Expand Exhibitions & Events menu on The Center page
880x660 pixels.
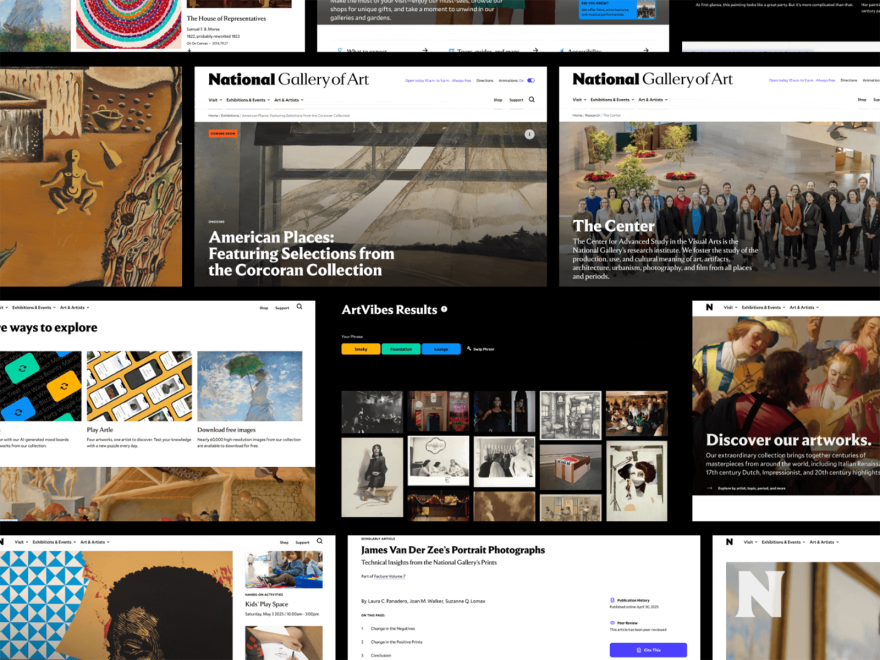point(609,100)
